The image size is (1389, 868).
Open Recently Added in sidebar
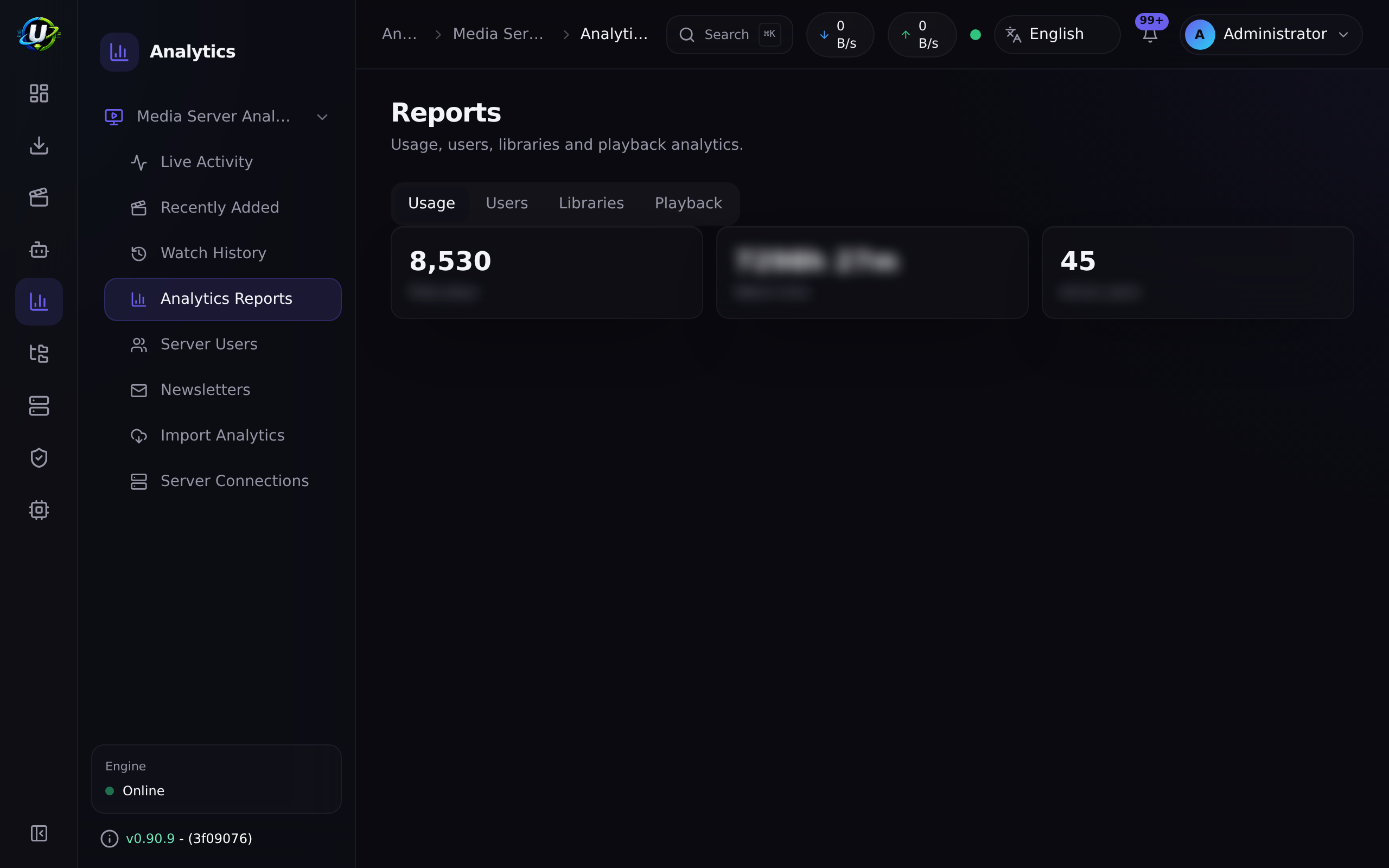click(x=222, y=208)
